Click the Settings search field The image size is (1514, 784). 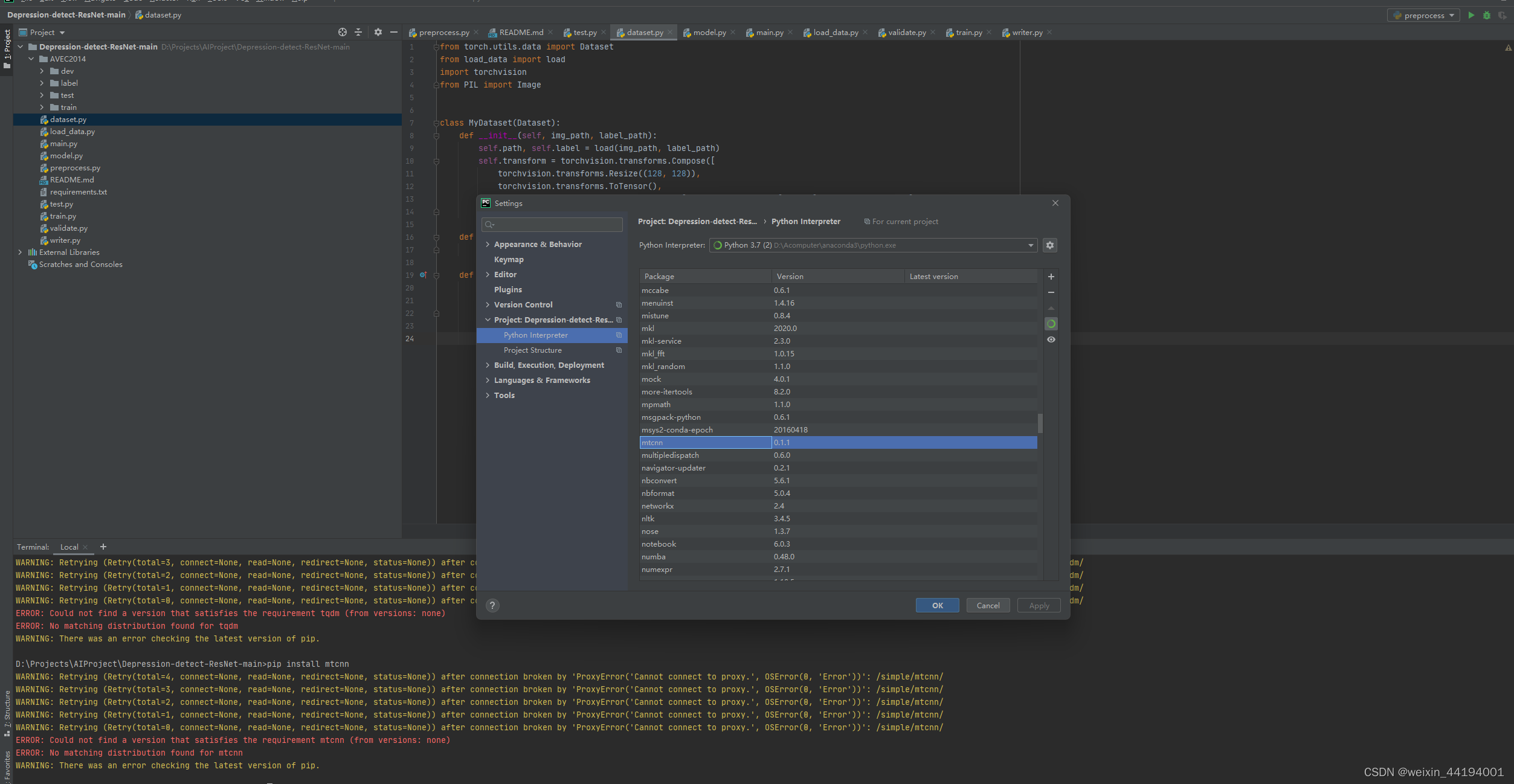[x=552, y=225]
